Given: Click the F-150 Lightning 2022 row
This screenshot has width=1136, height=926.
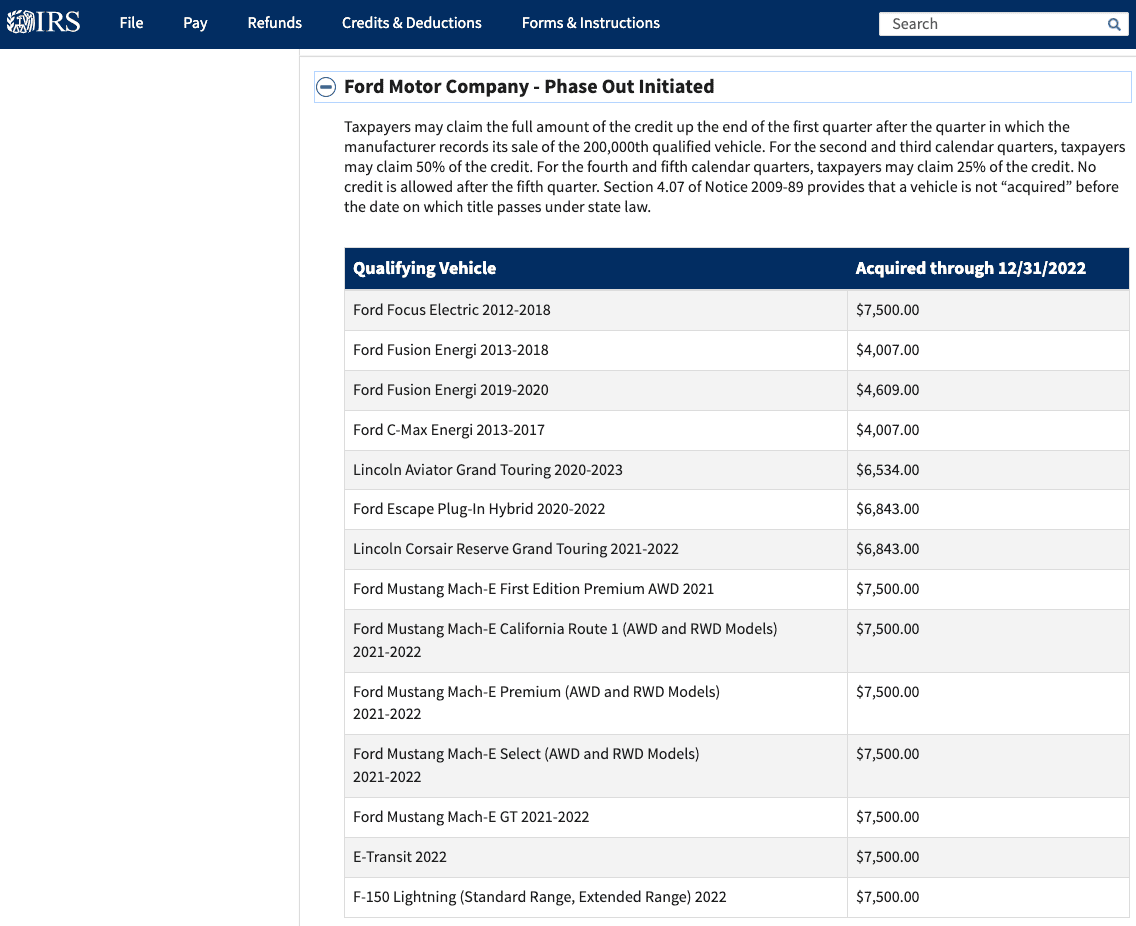Looking at the screenshot, I should pos(539,897).
